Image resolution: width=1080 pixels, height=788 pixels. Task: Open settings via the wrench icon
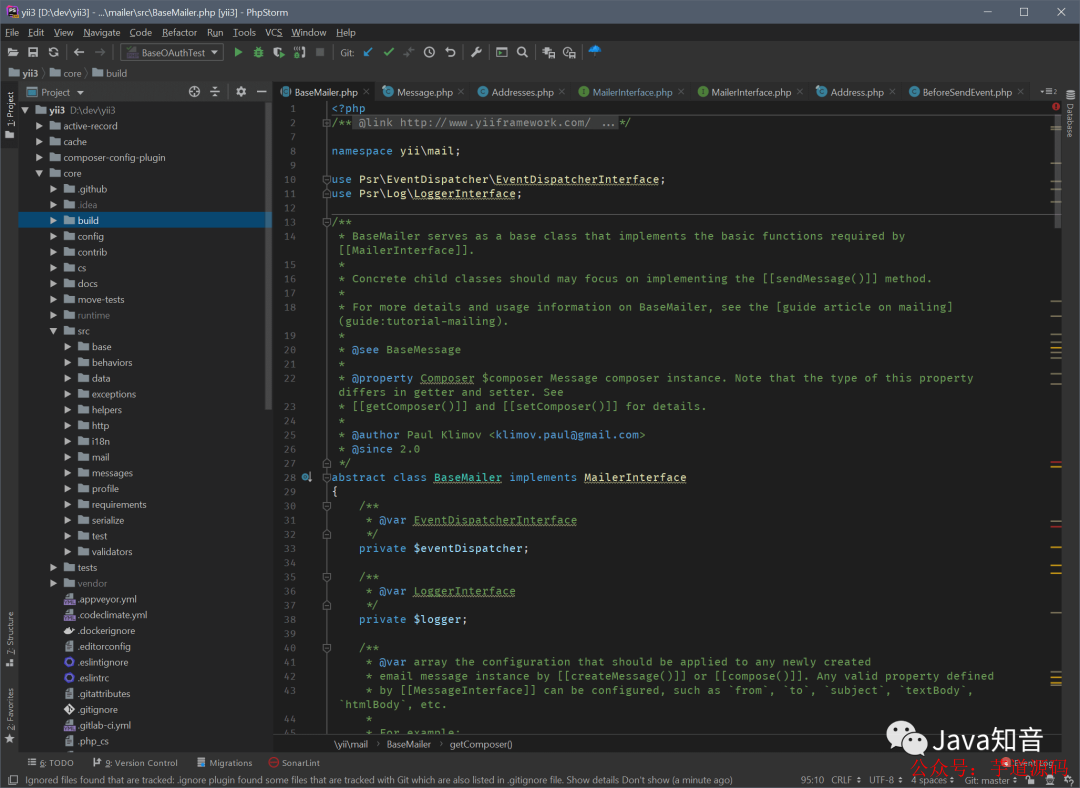[476, 52]
